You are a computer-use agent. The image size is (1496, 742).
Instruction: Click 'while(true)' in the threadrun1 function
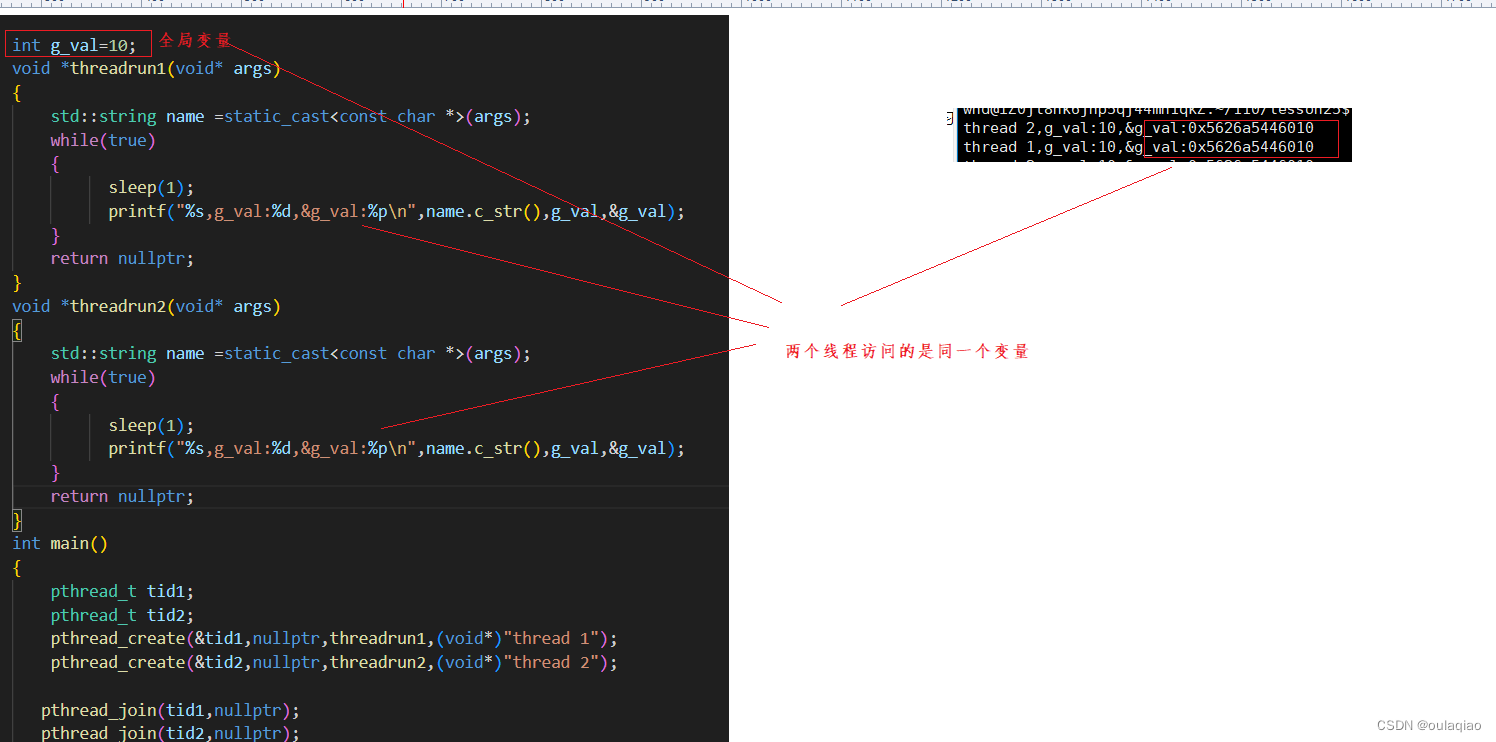tap(103, 140)
